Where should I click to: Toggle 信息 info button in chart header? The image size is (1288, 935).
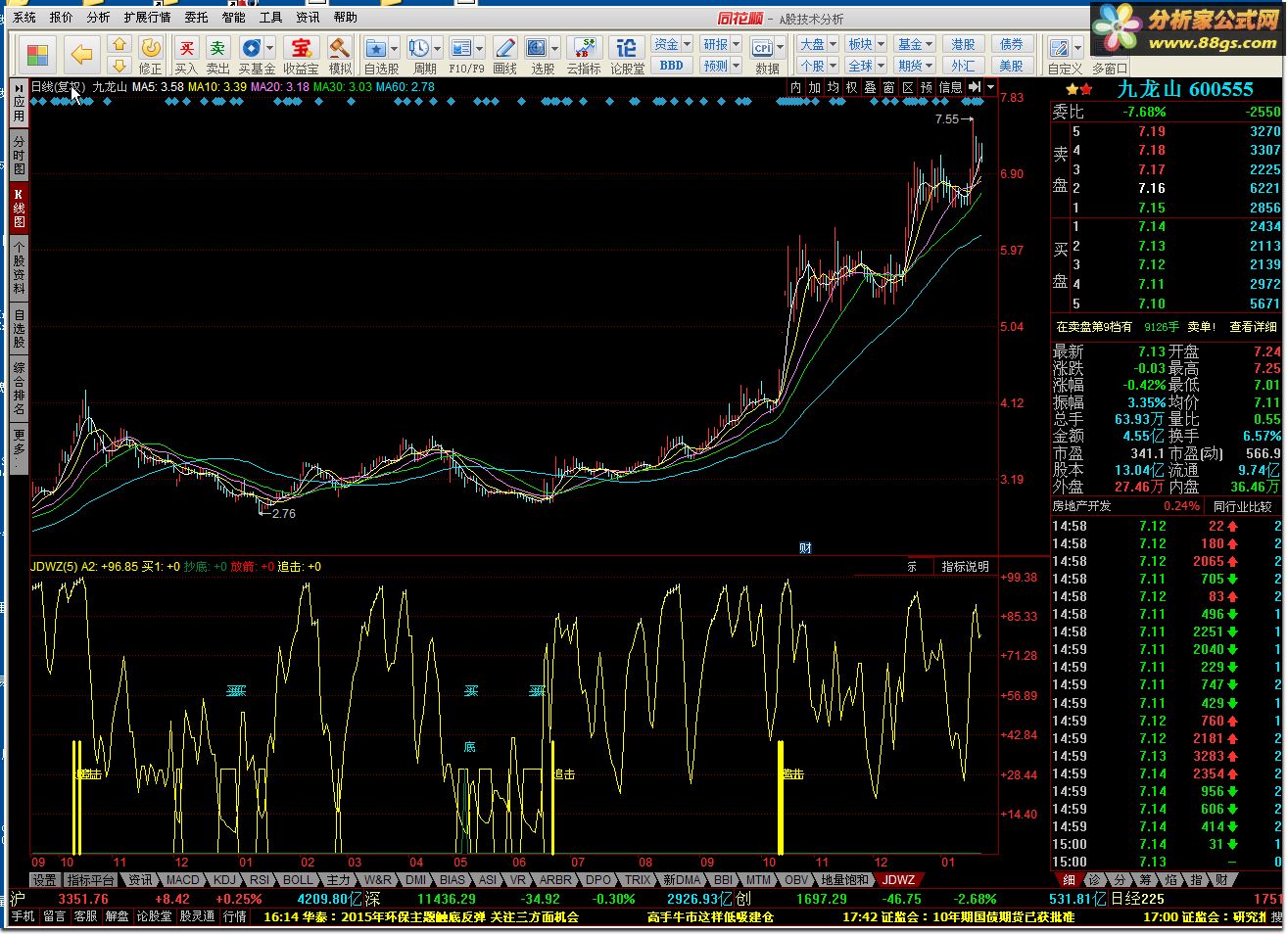(x=950, y=87)
